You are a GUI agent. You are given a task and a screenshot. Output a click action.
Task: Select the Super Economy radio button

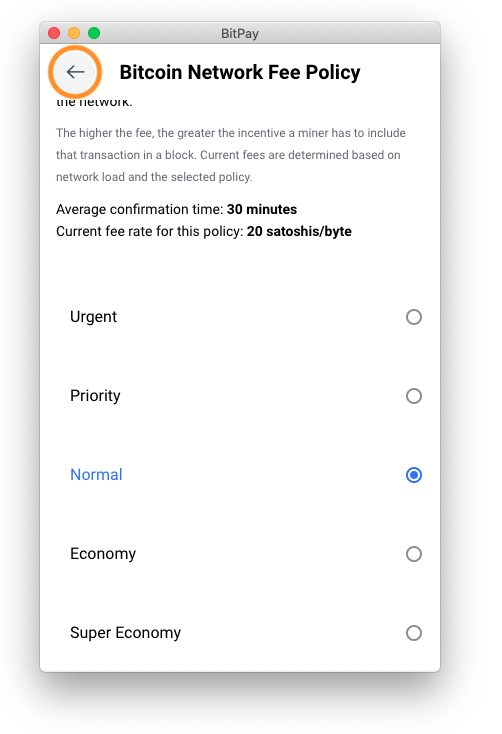[x=413, y=633]
